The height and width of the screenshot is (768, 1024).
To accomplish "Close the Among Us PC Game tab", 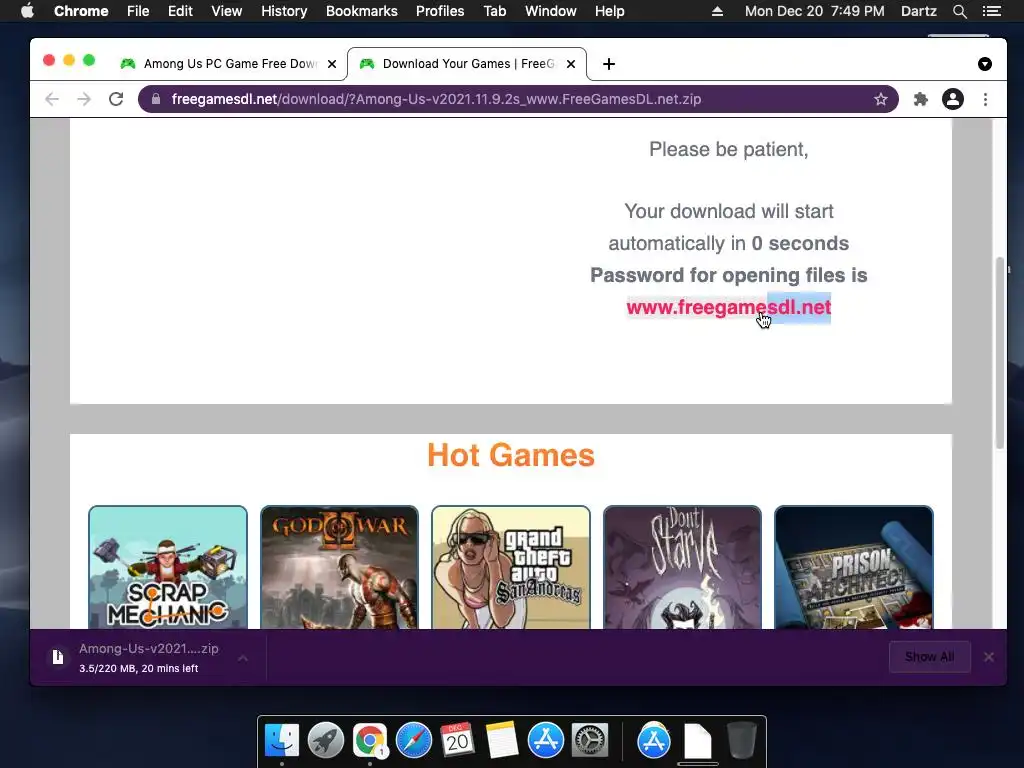I will click(332, 64).
